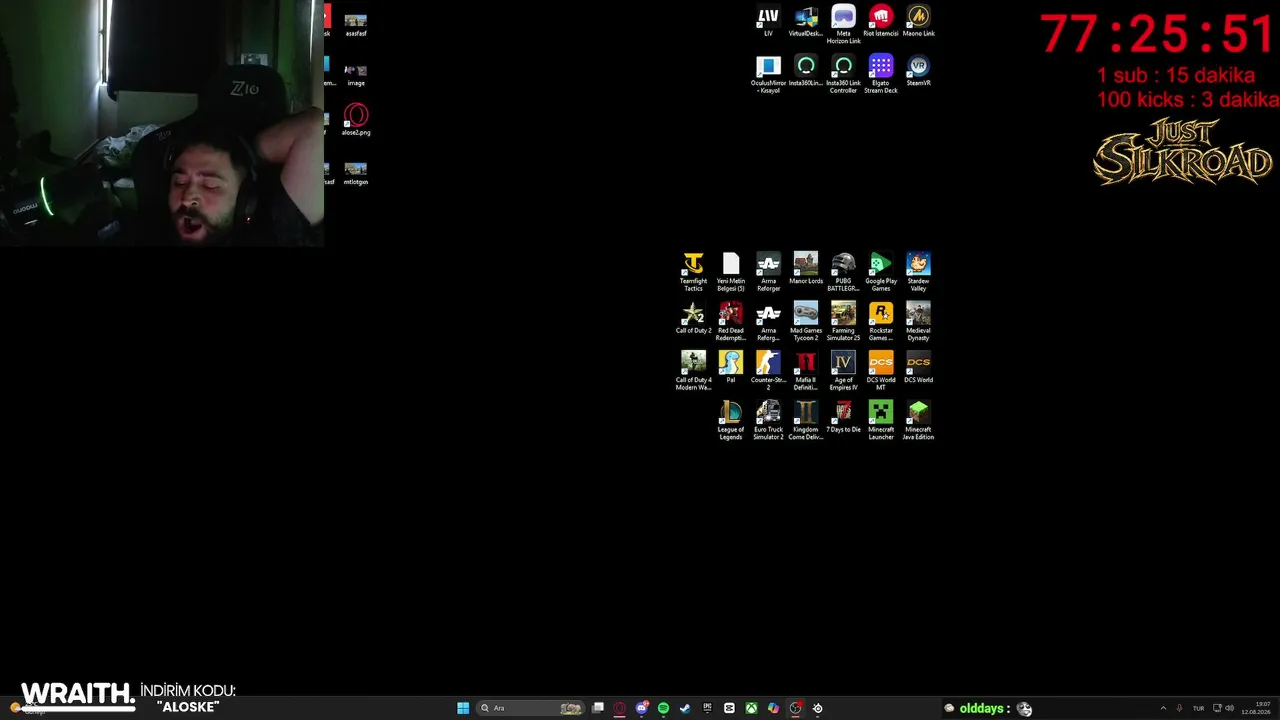Click the Call of Duty 2 shortcut
The image size is (1280, 720).
click(693, 318)
